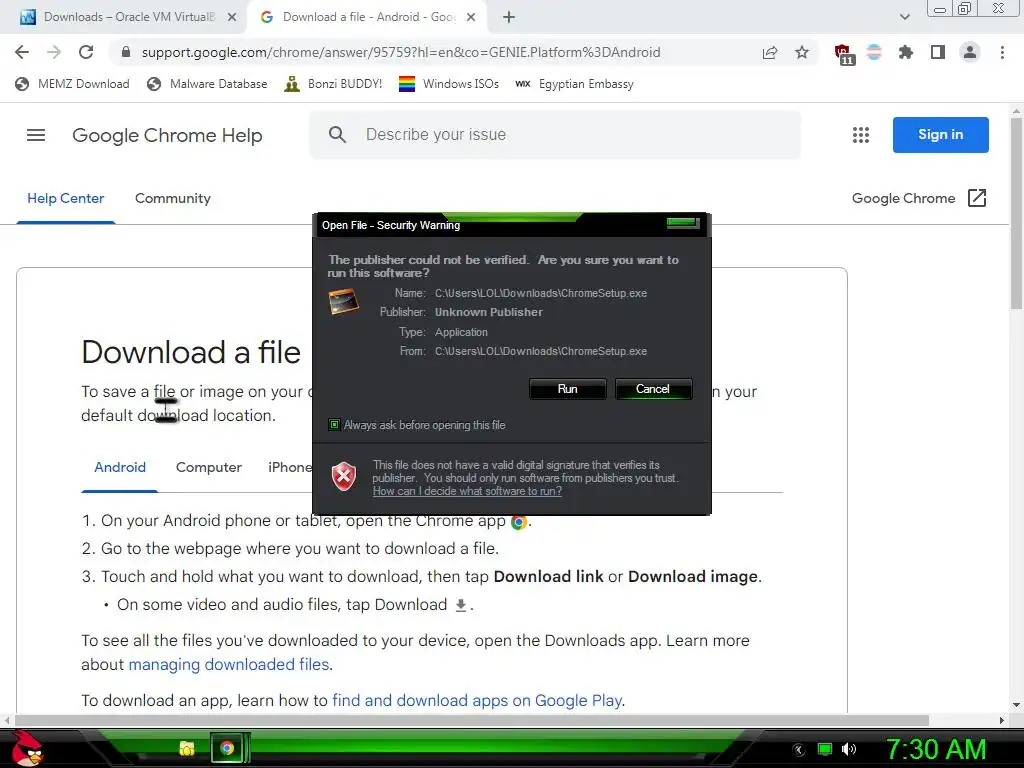Click the page scroll-down arrow
The image size is (1024, 768).
pos(1016,705)
